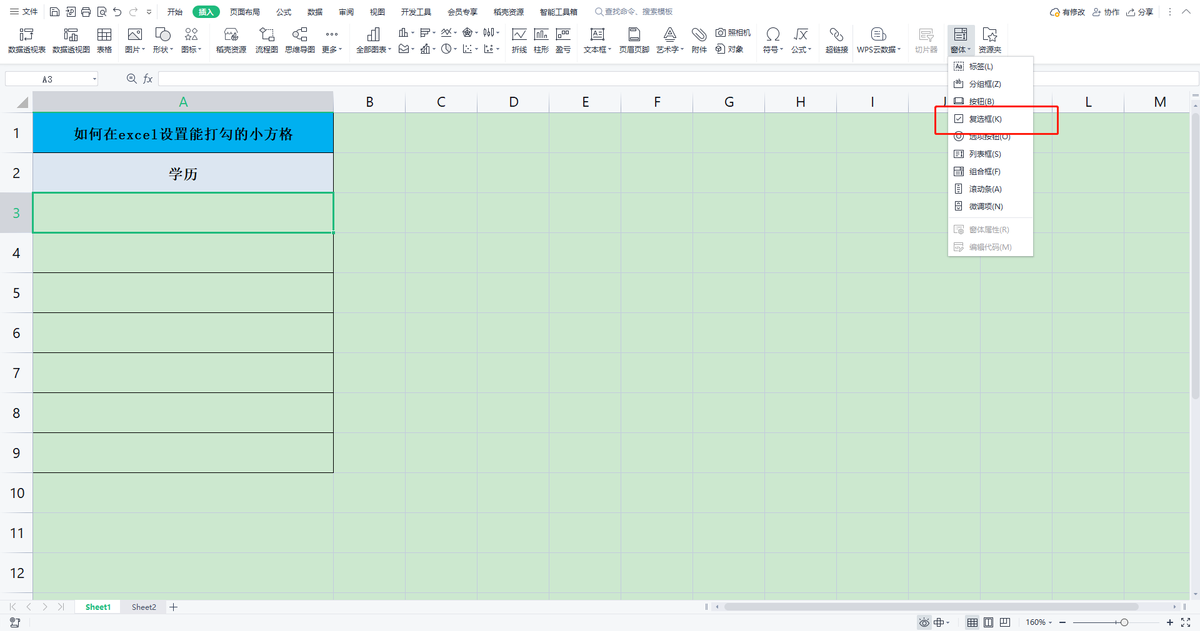Open the 开始 Home ribbon tab

(x=176, y=12)
